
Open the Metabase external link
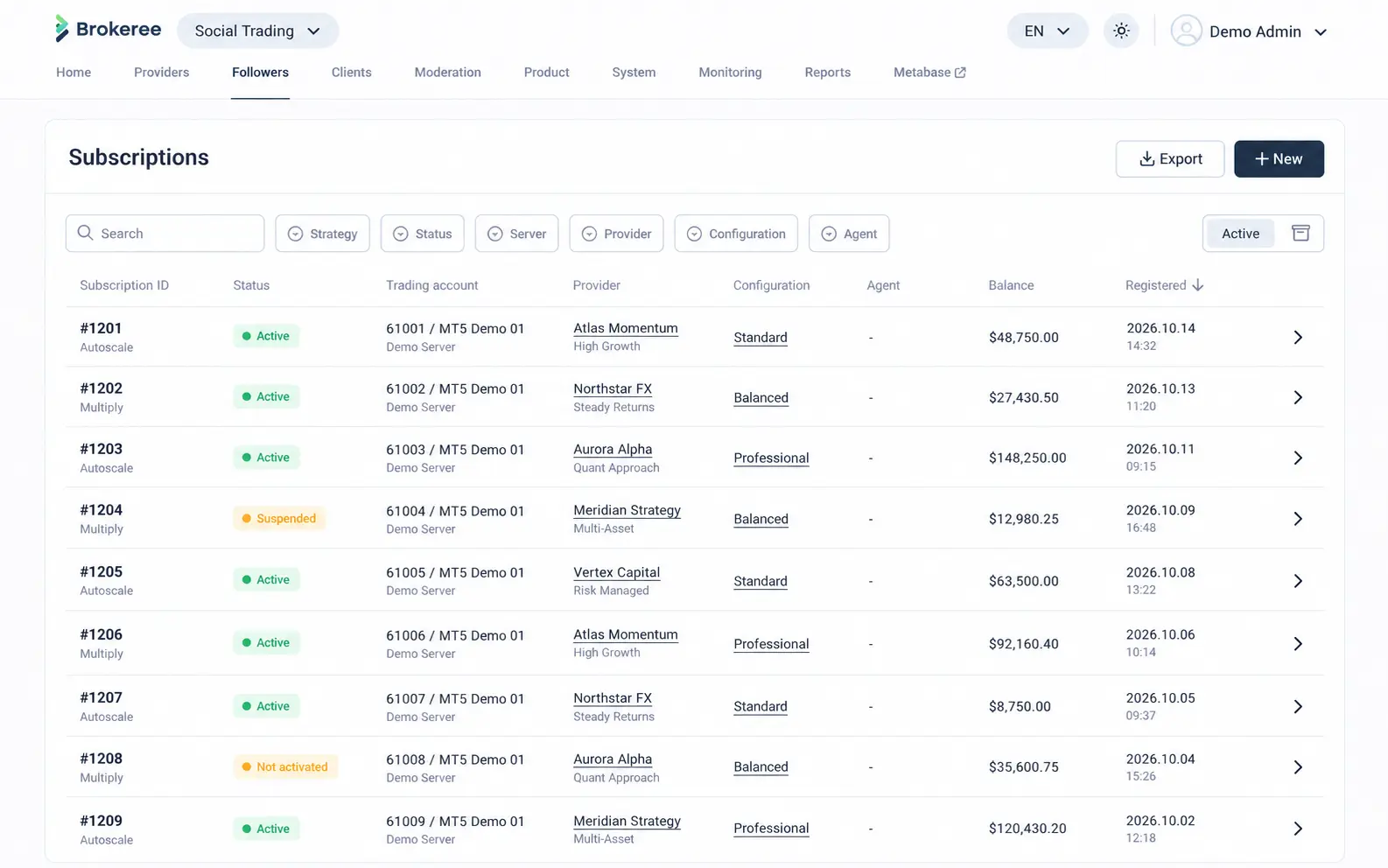pos(929,73)
